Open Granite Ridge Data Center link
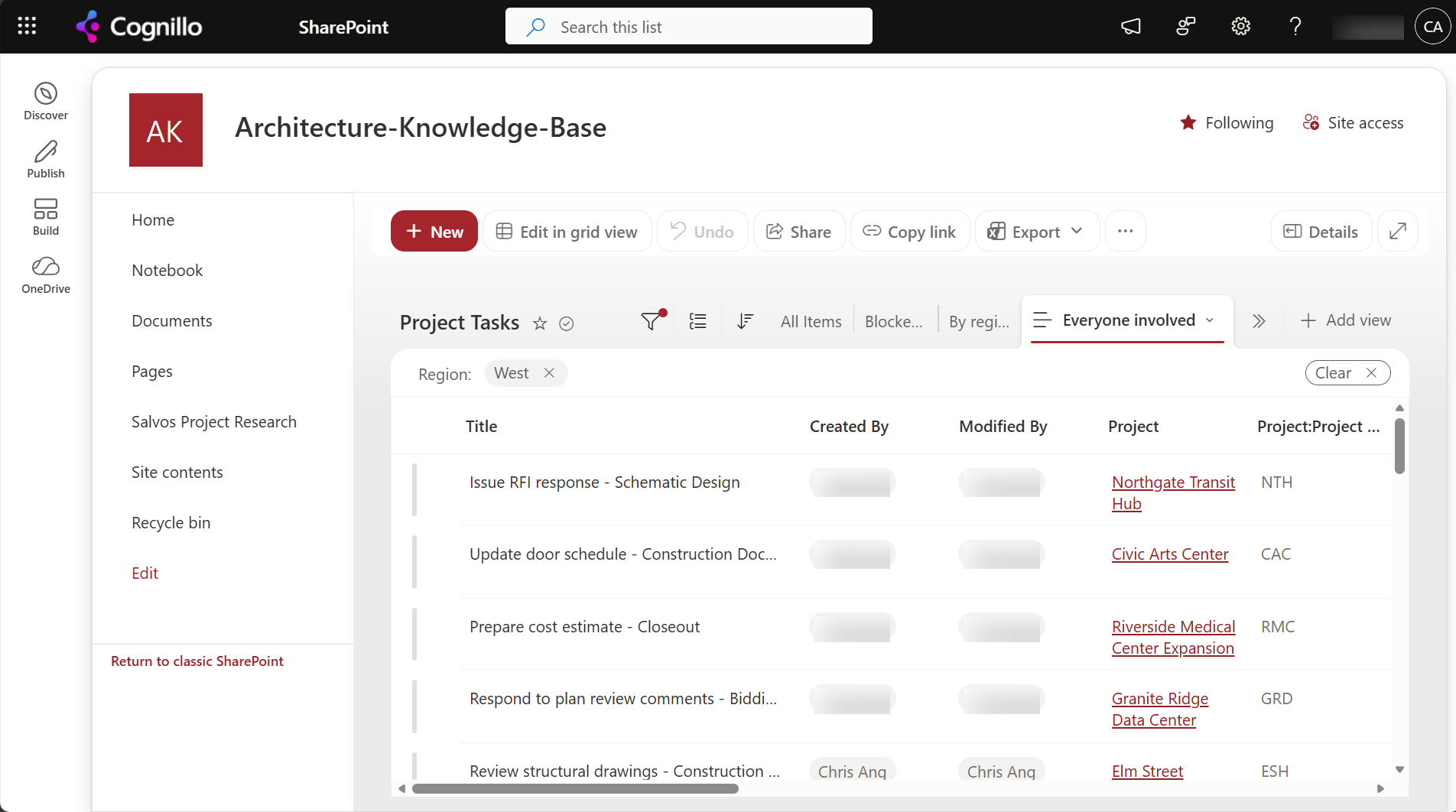 1160,709
